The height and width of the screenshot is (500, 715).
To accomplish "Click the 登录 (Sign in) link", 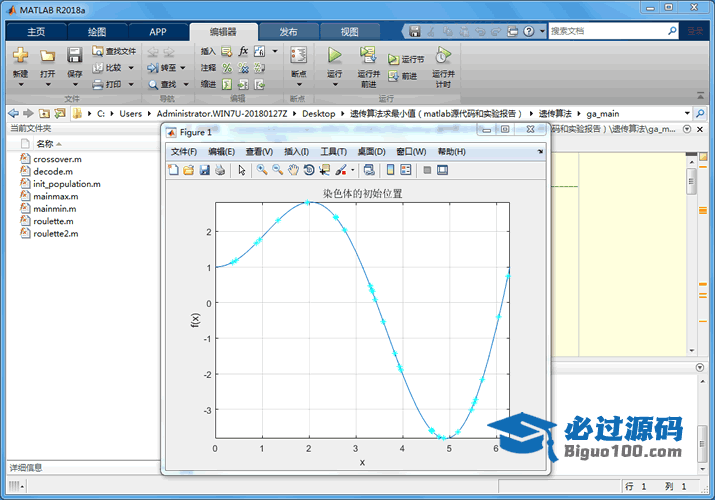I will pos(695,31).
